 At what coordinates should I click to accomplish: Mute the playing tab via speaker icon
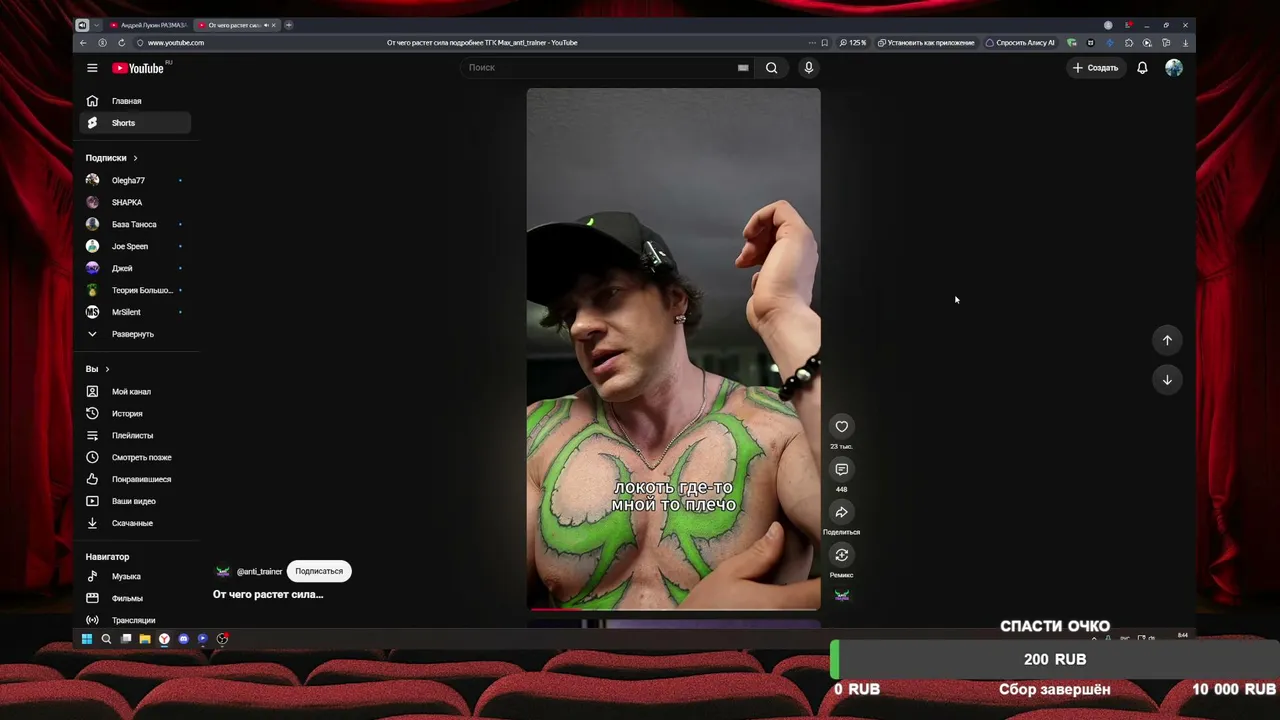click(x=265, y=25)
